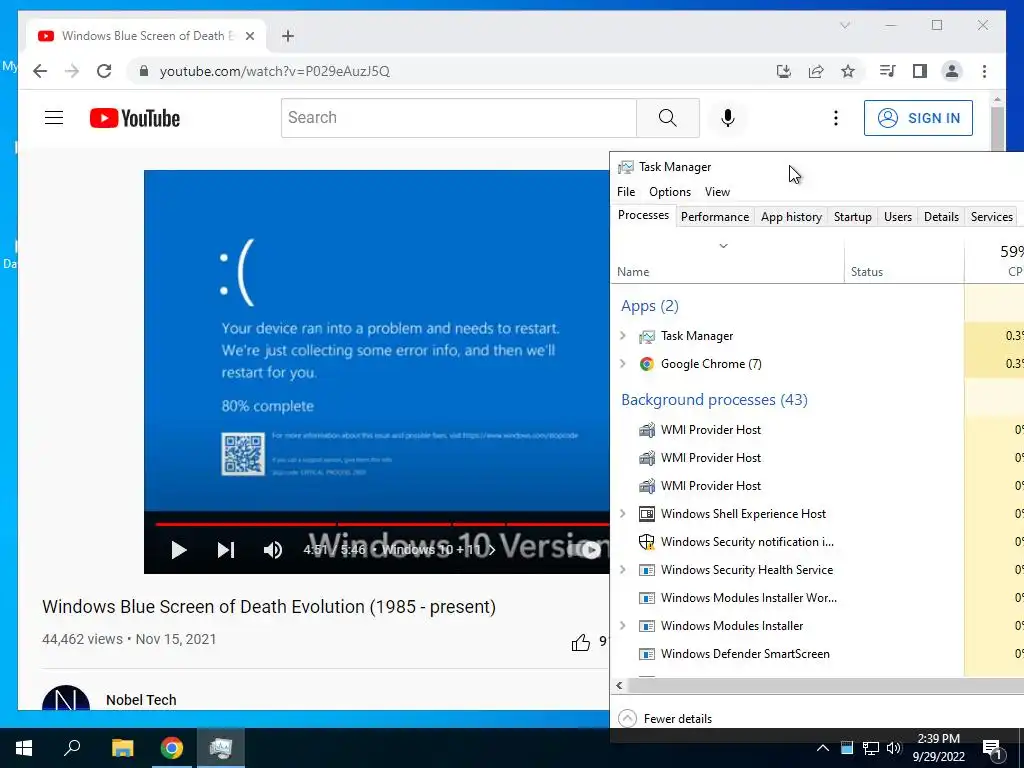Switch to the Startup tab
Image resolution: width=1024 pixels, height=768 pixels.
point(852,217)
